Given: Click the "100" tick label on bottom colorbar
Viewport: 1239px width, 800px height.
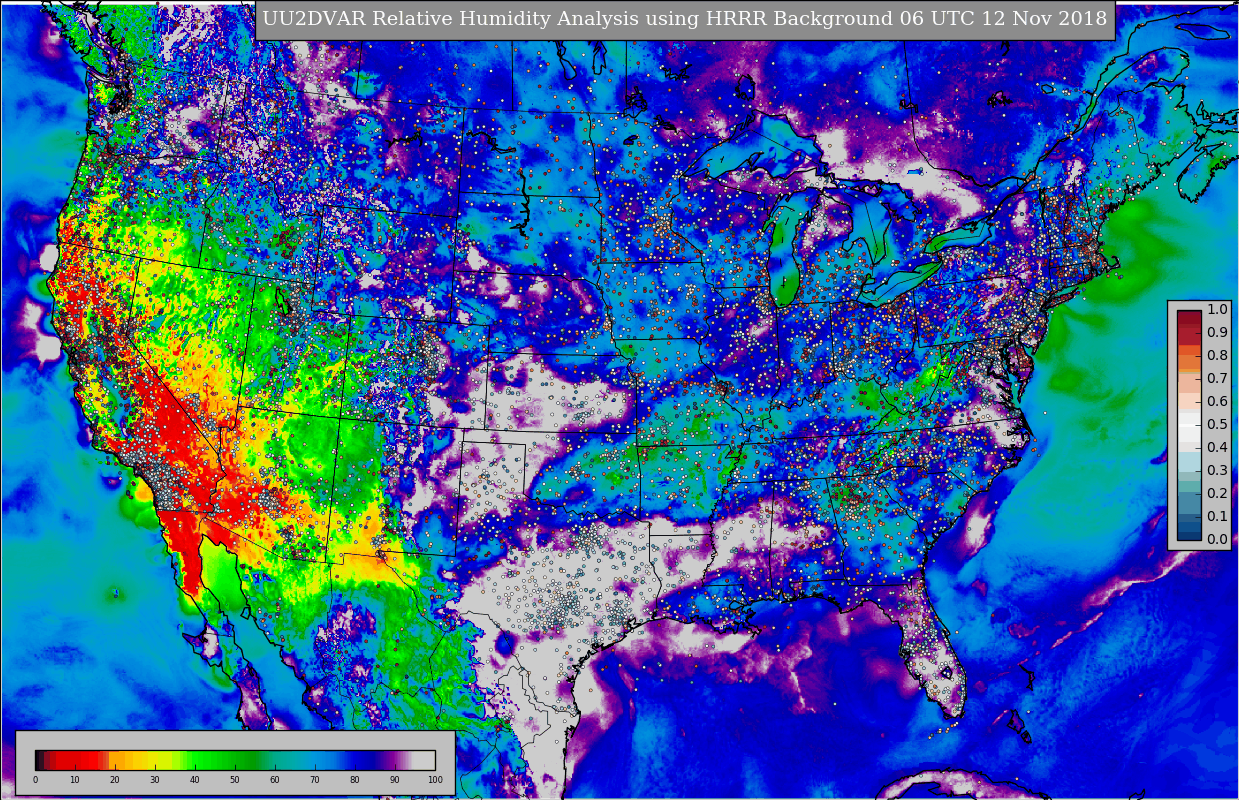Looking at the screenshot, I should [x=435, y=779].
